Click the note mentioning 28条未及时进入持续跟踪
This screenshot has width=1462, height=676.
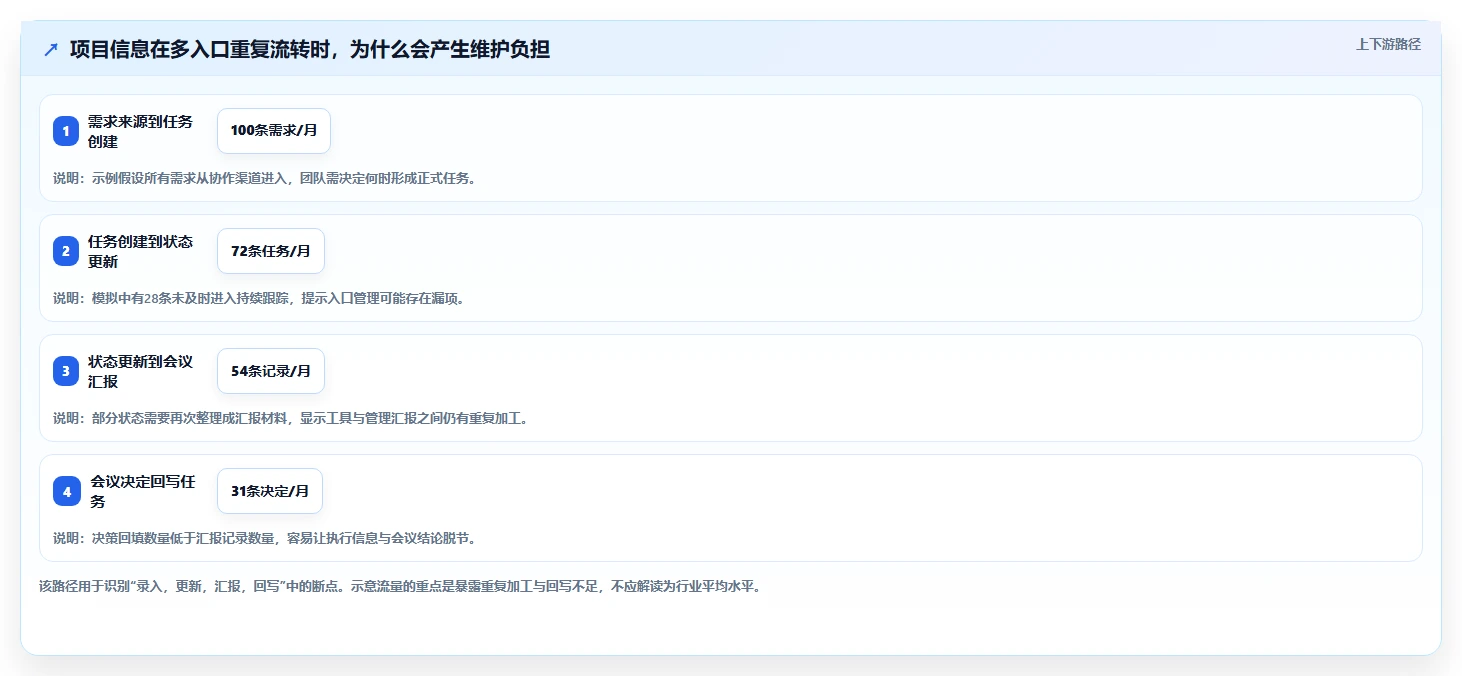[258, 298]
